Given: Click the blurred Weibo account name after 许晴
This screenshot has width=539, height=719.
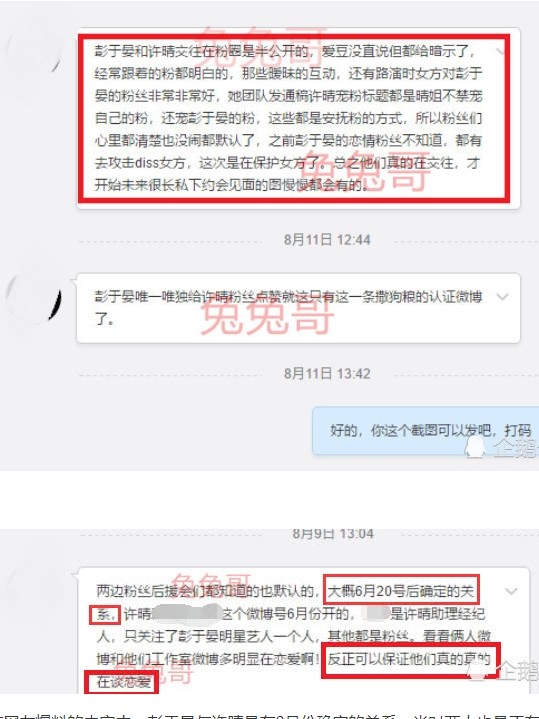Looking at the screenshot, I should [x=186, y=614].
